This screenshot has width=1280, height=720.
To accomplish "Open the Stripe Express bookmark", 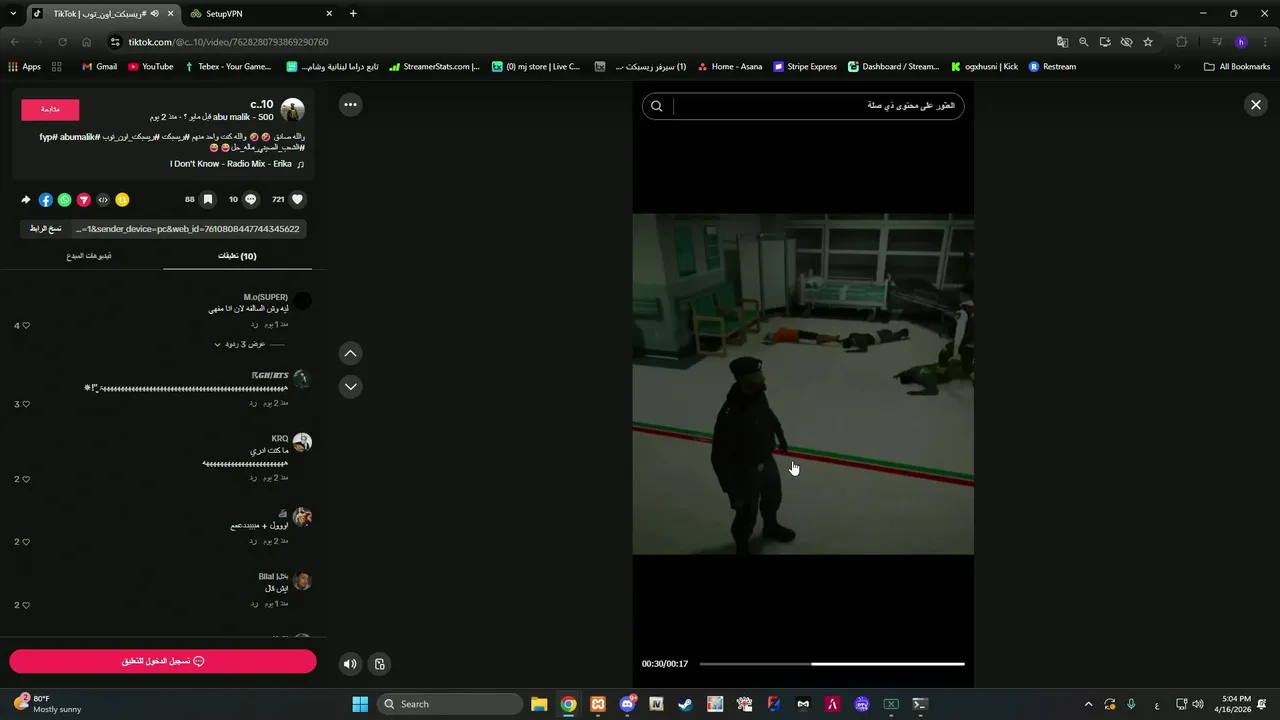I will [804, 67].
